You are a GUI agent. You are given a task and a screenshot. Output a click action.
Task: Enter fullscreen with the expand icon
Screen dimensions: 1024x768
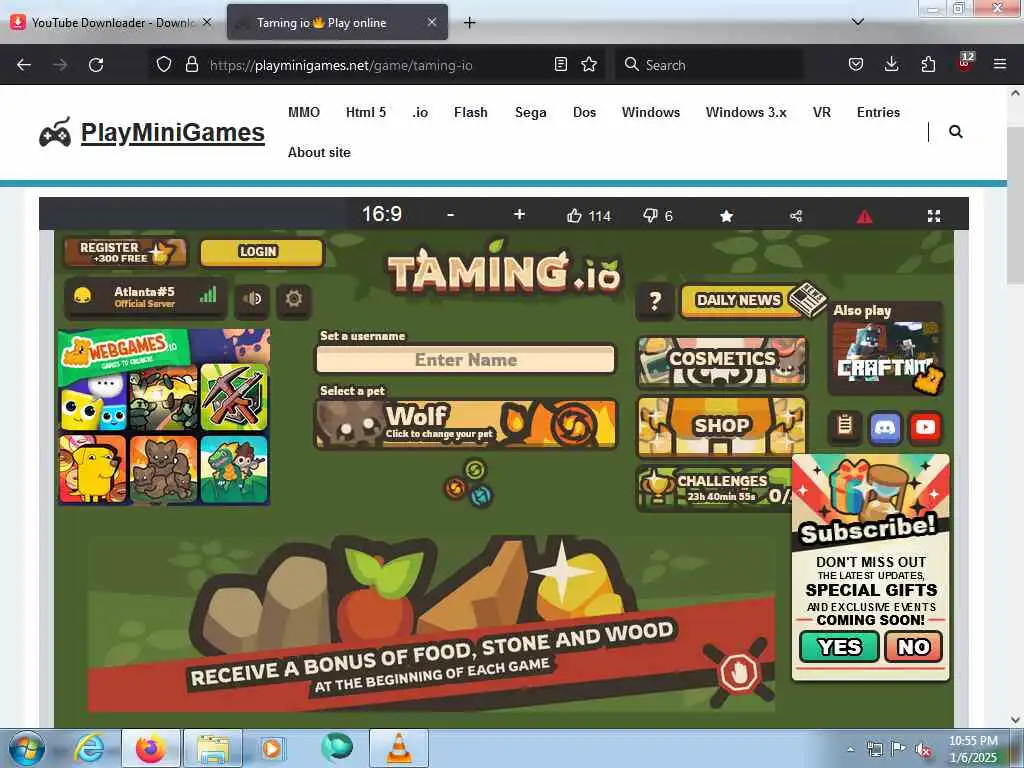[x=934, y=216]
